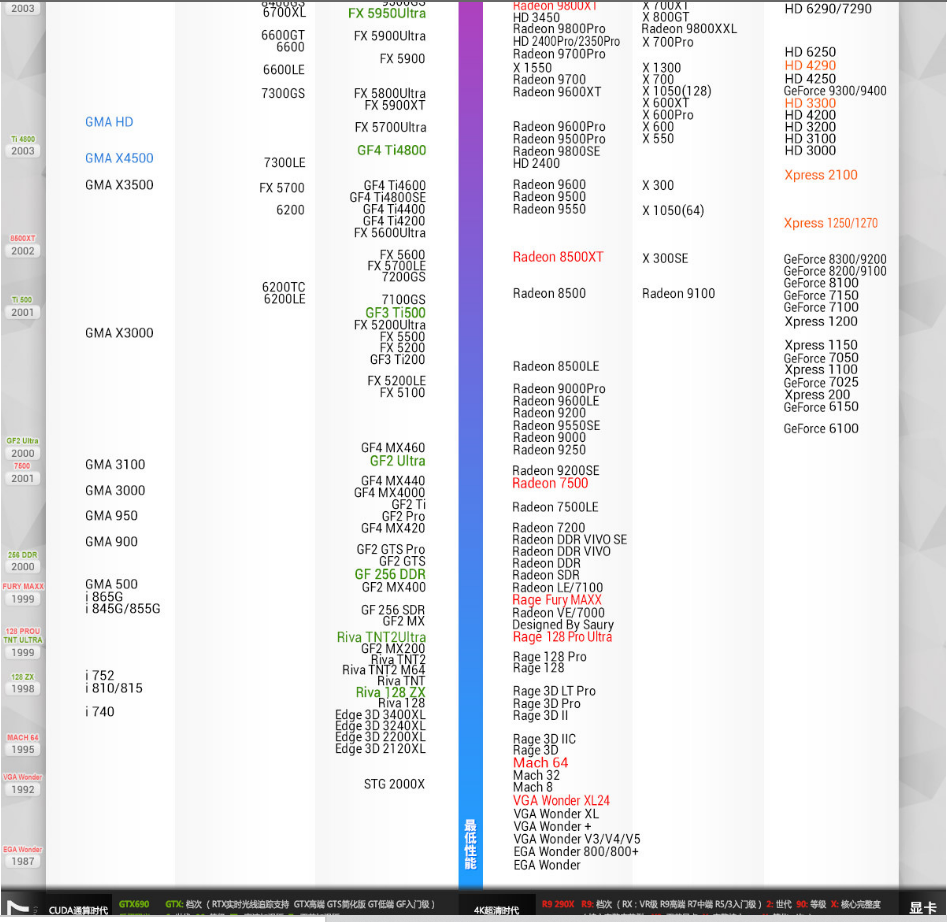Select the green Riva TNT2Ultra entry
947x922 pixels.
tap(381, 637)
